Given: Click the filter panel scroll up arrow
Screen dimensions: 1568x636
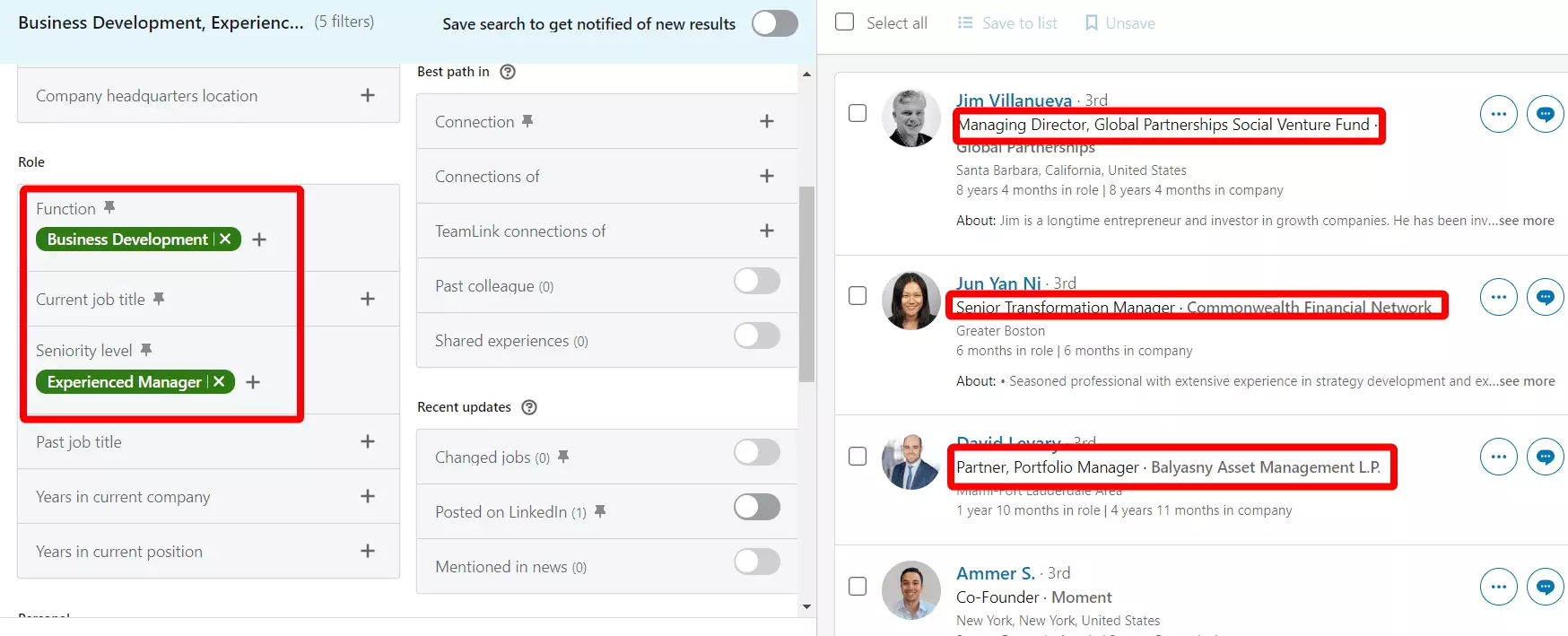Looking at the screenshot, I should point(806,74).
